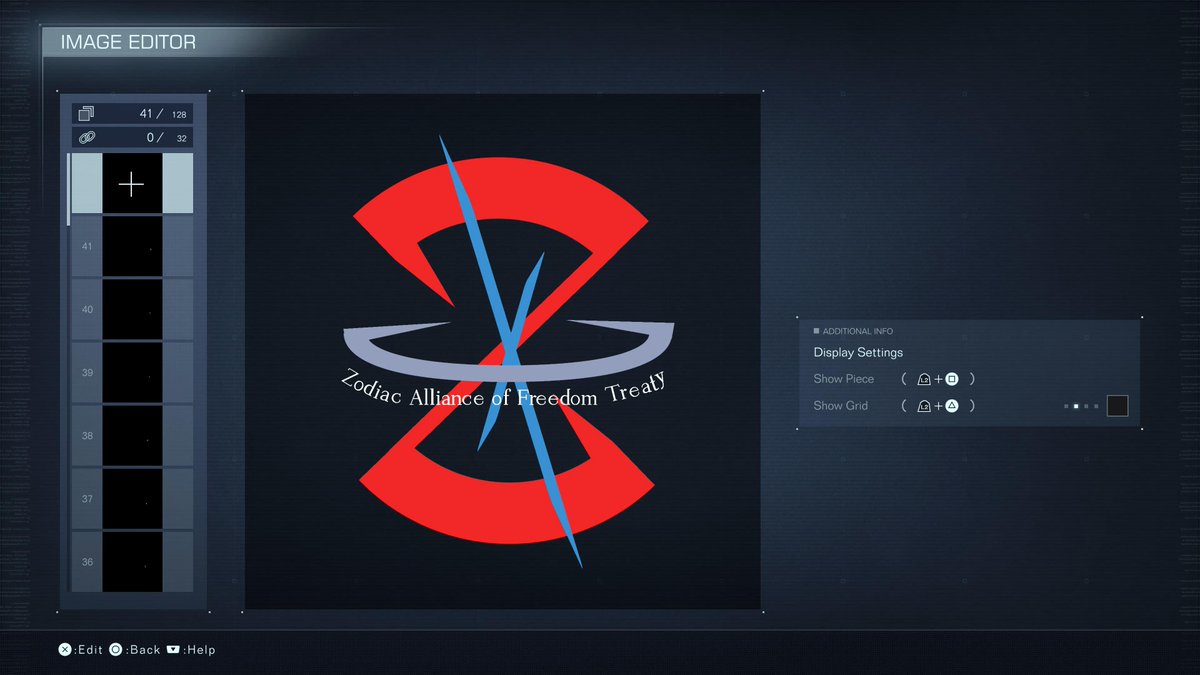Select layer 39 thumbnail
1200x675 pixels.
[132, 372]
